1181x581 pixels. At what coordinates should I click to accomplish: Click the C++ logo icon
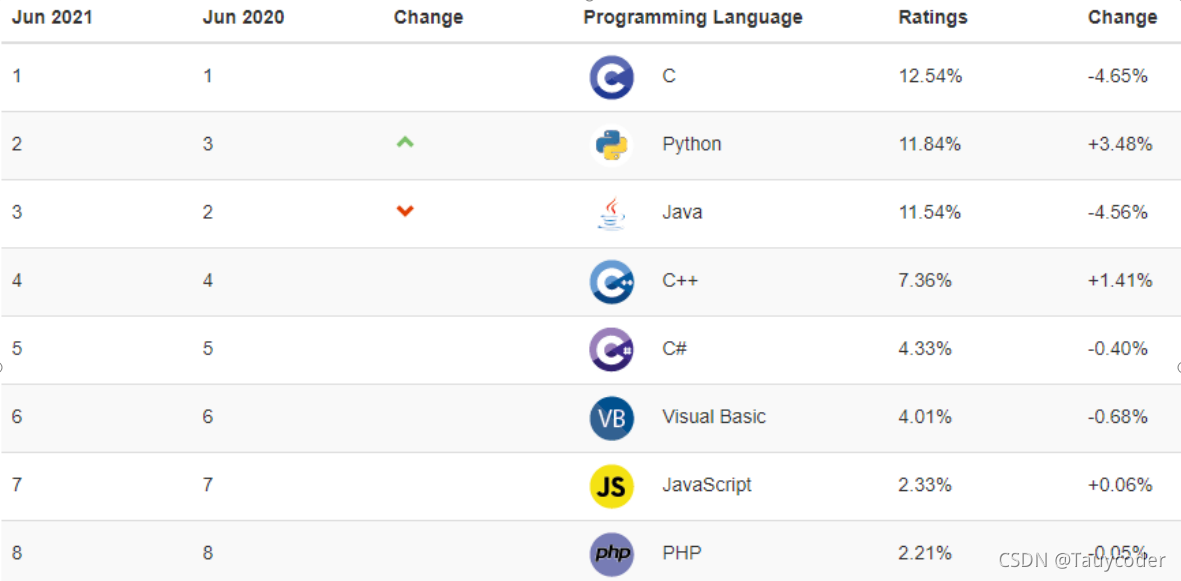point(611,281)
